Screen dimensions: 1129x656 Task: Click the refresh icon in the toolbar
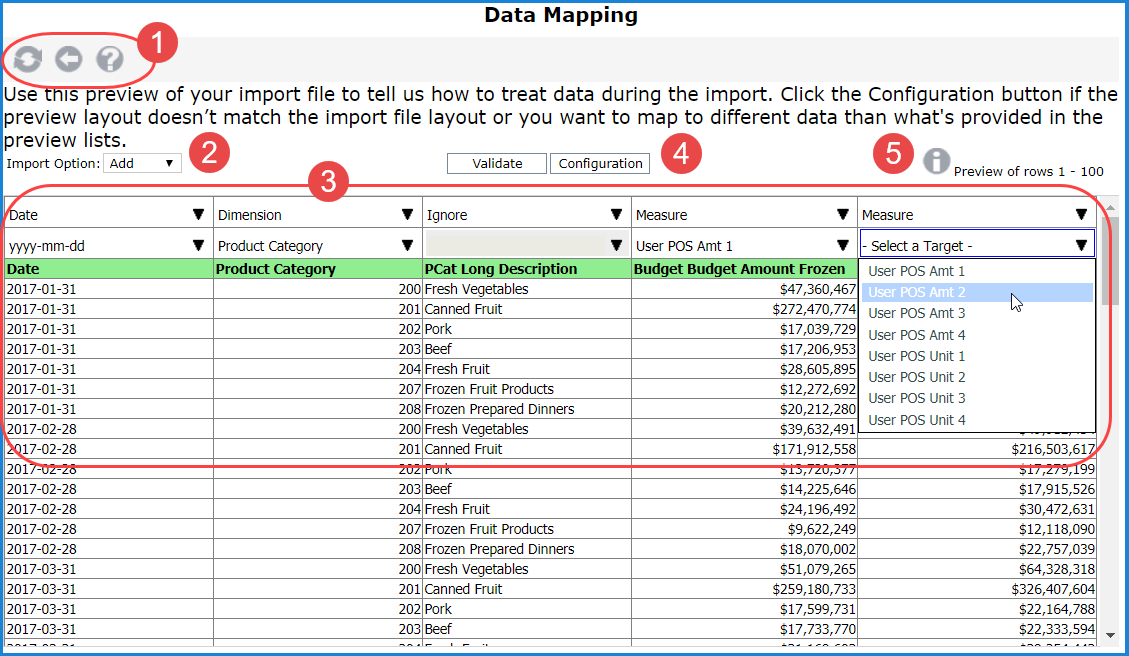point(28,60)
